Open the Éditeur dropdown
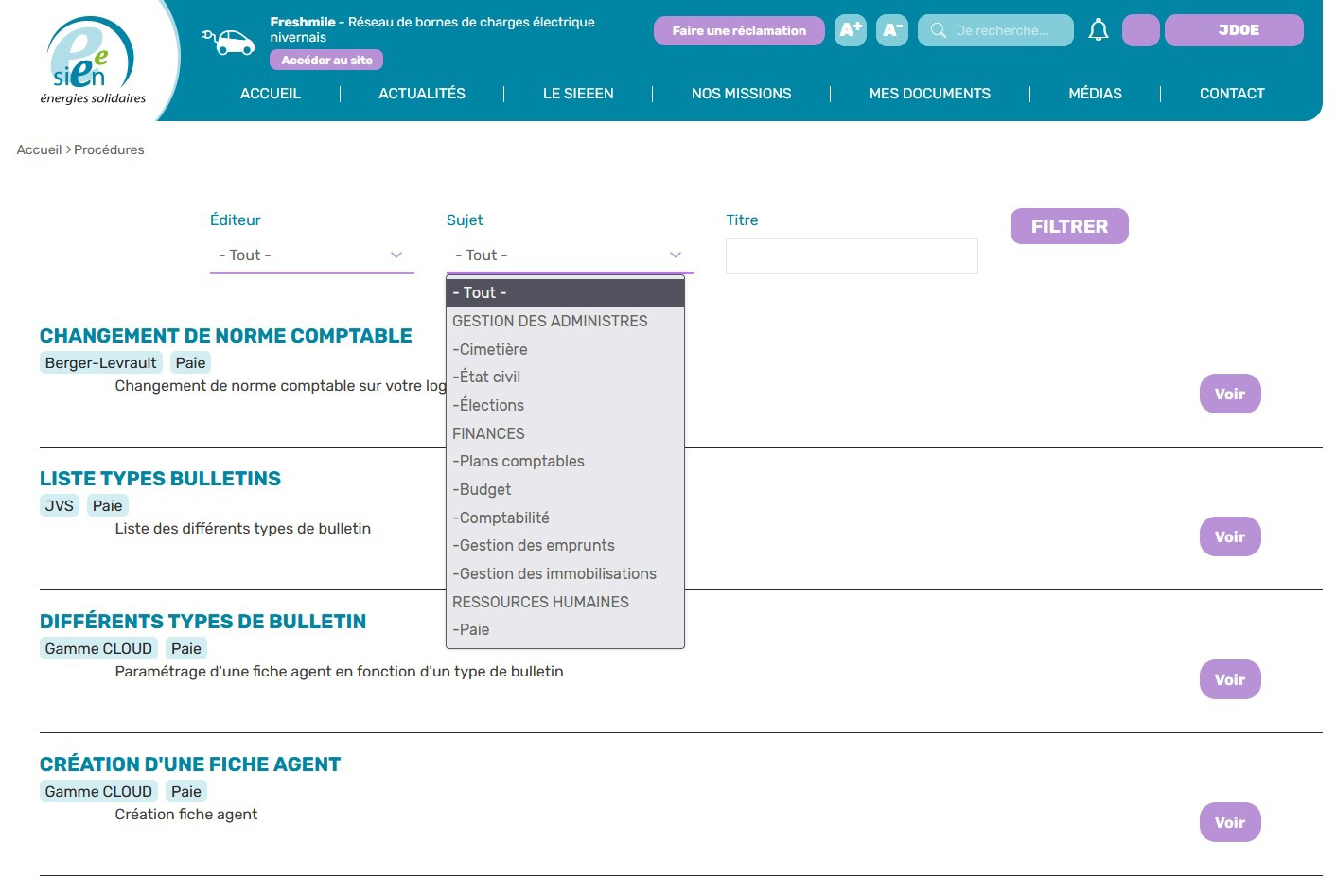Image resolution: width=1336 pixels, height=896 pixels. tap(311, 255)
